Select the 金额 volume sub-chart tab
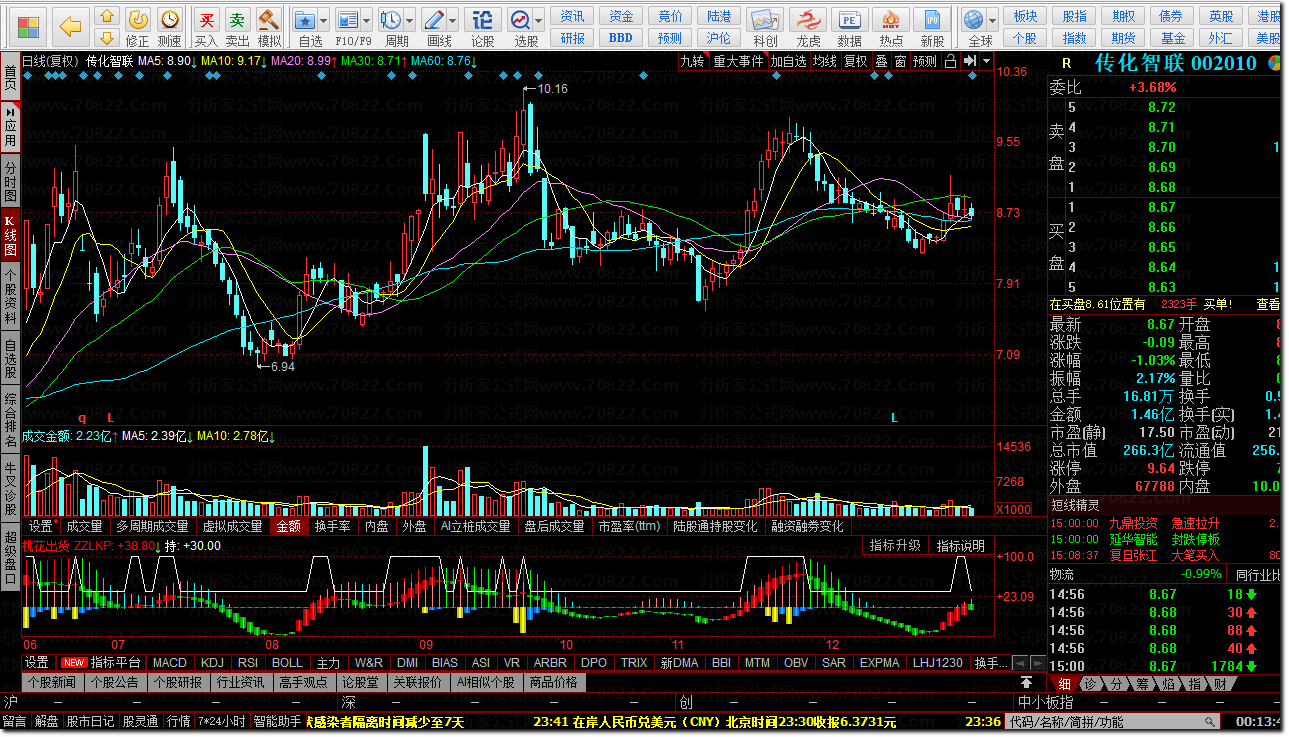The image size is (1289, 737). 288,526
